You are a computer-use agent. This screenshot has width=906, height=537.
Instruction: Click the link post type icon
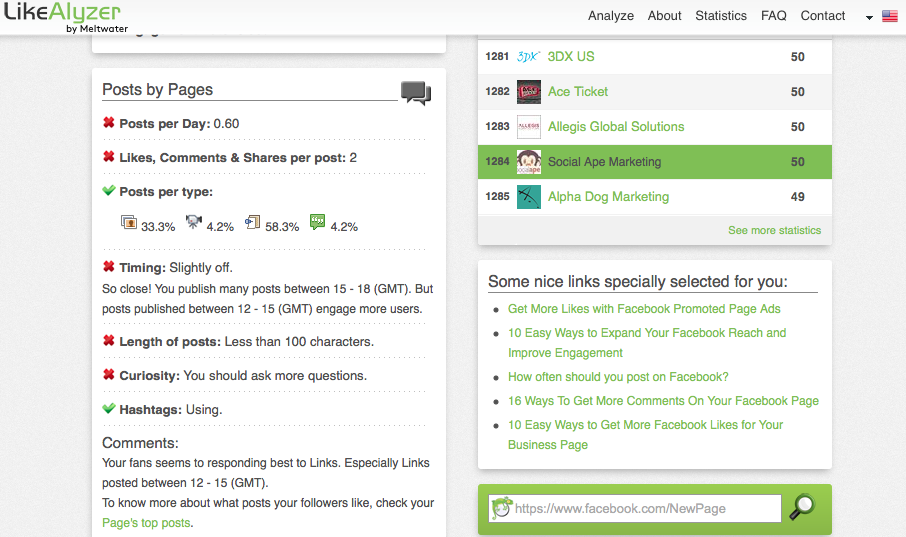click(252, 223)
